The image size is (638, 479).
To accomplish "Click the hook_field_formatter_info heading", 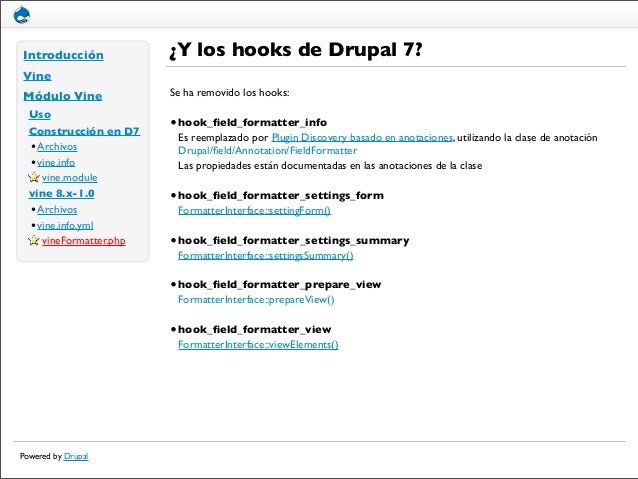I will [252, 122].
